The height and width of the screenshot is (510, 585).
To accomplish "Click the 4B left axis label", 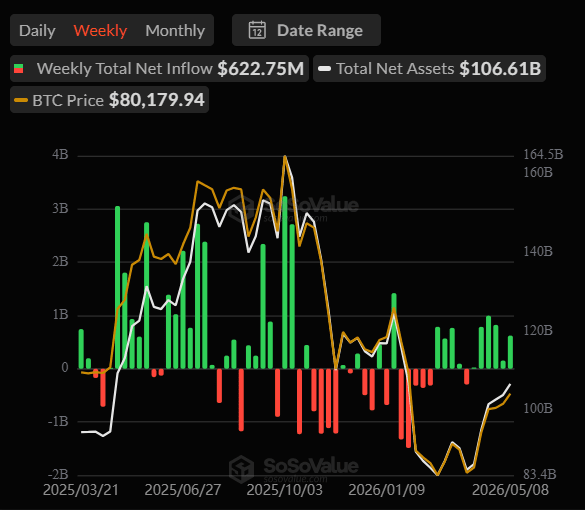I will tap(60, 154).
